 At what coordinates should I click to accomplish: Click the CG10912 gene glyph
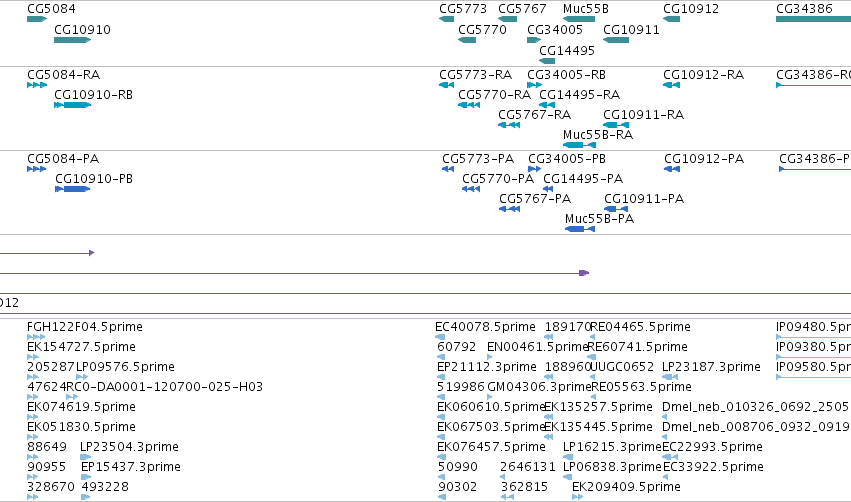coord(671,19)
